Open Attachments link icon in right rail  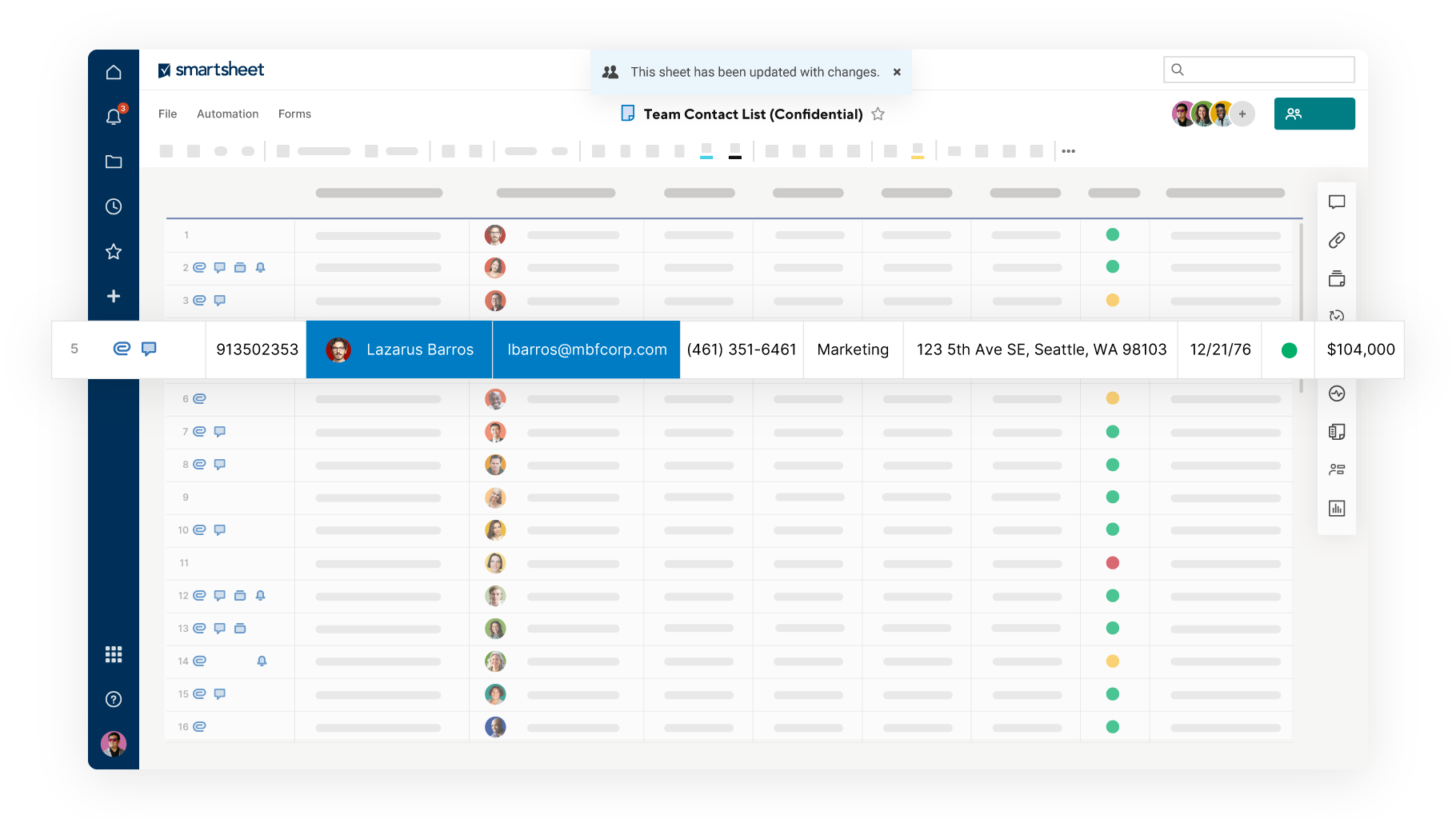tap(1336, 240)
